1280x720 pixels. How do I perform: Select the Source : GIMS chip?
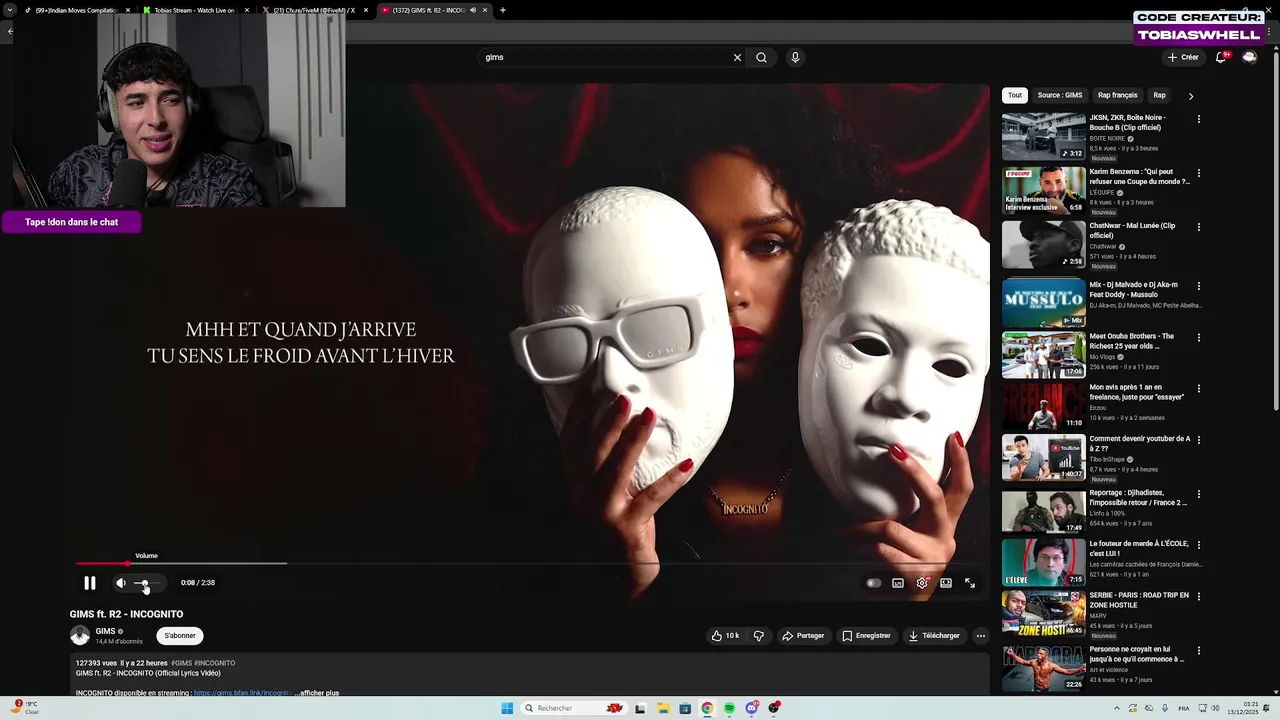click(1060, 95)
